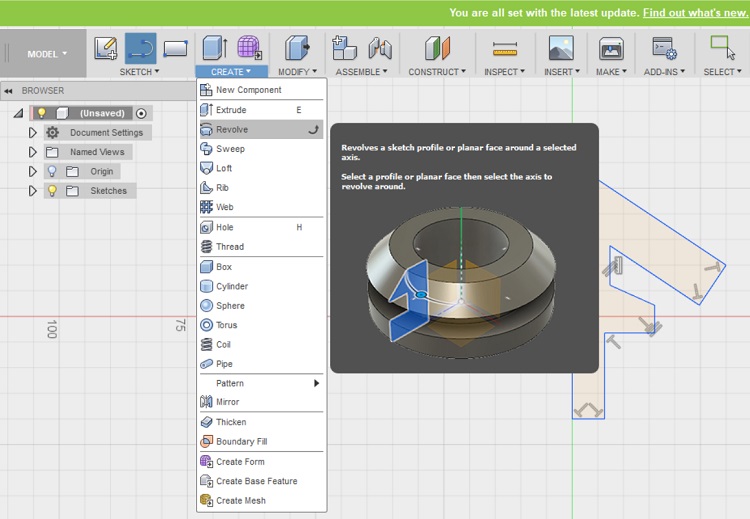Viewport: 750px width, 519px height.
Task: Choose New Component from Create menu
Action: pos(262,89)
